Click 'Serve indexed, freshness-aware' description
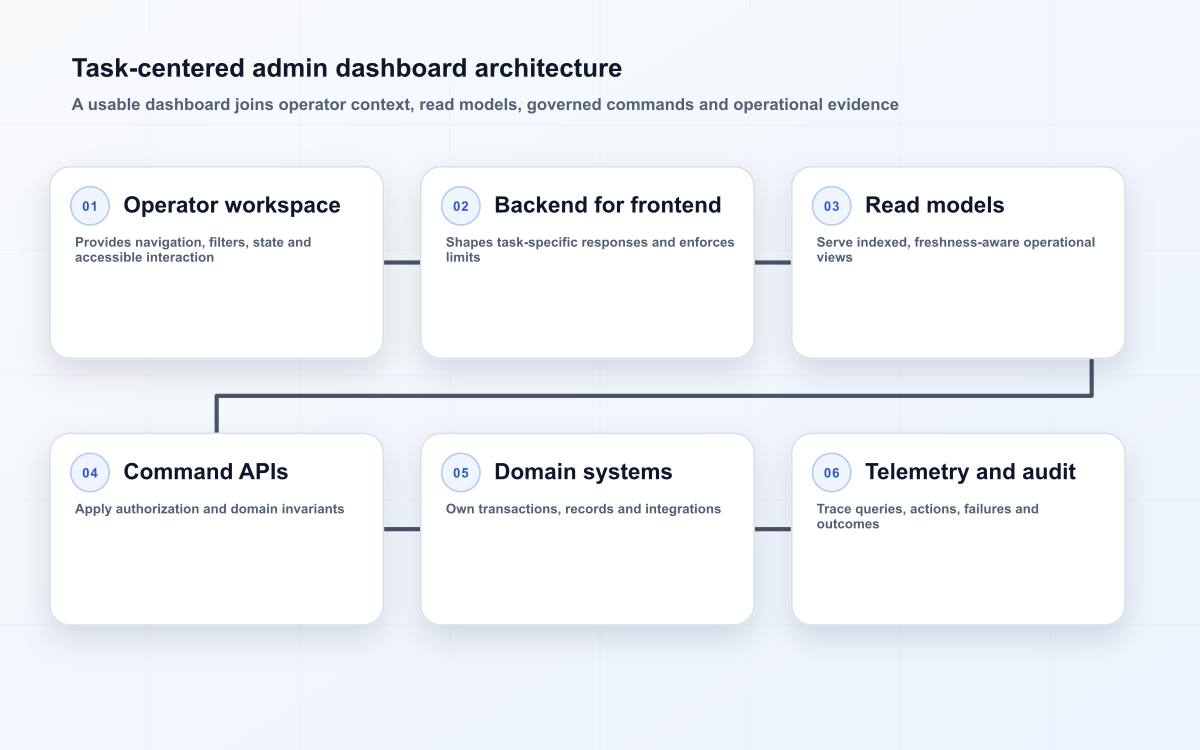The height and width of the screenshot is (750, 1200). click(956, 249)
